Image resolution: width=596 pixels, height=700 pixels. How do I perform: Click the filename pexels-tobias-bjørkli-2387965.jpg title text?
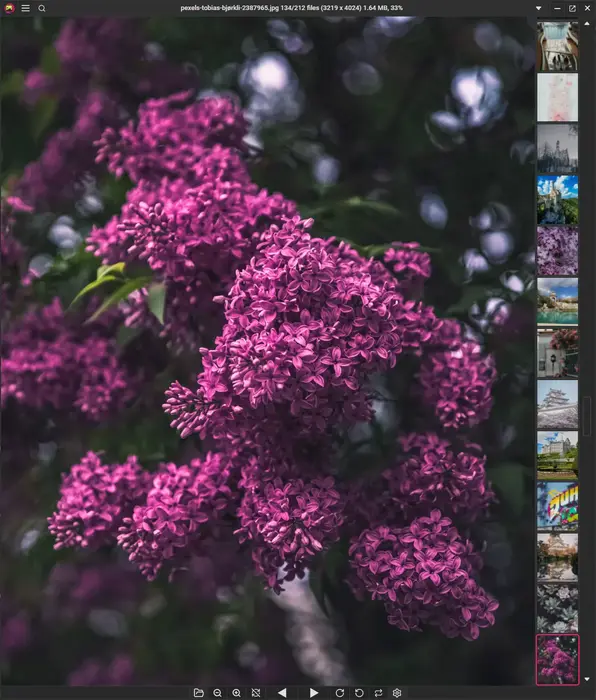[x=229, y=8]
